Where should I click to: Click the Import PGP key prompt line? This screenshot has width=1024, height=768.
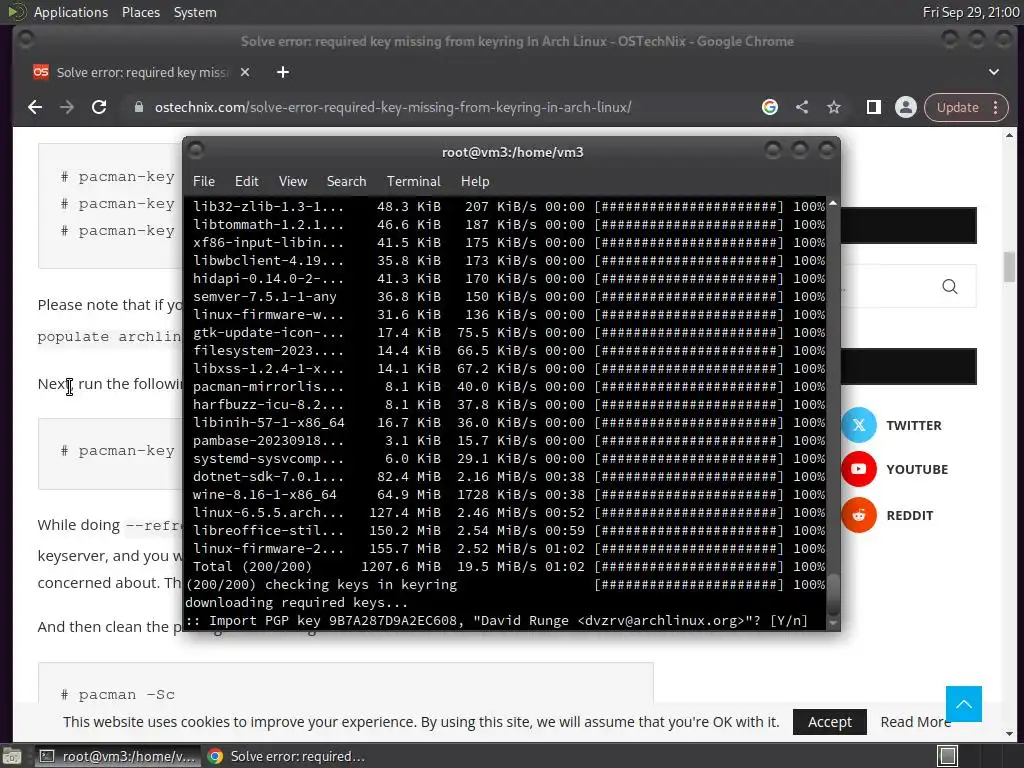(496, 620)
